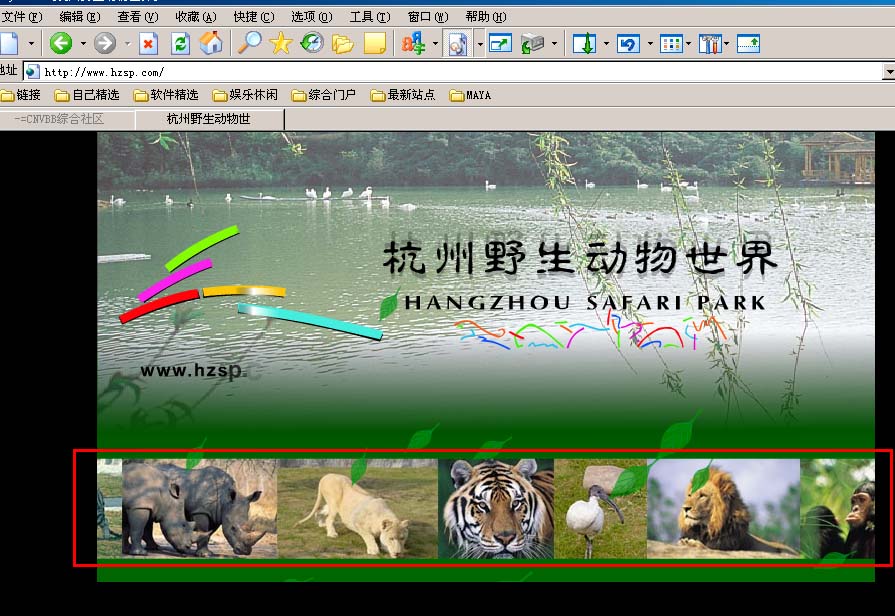The width and height of the screenshot is (895, 616).
Task: Expand the Forward button history dropdown
Action: [127, 43]
